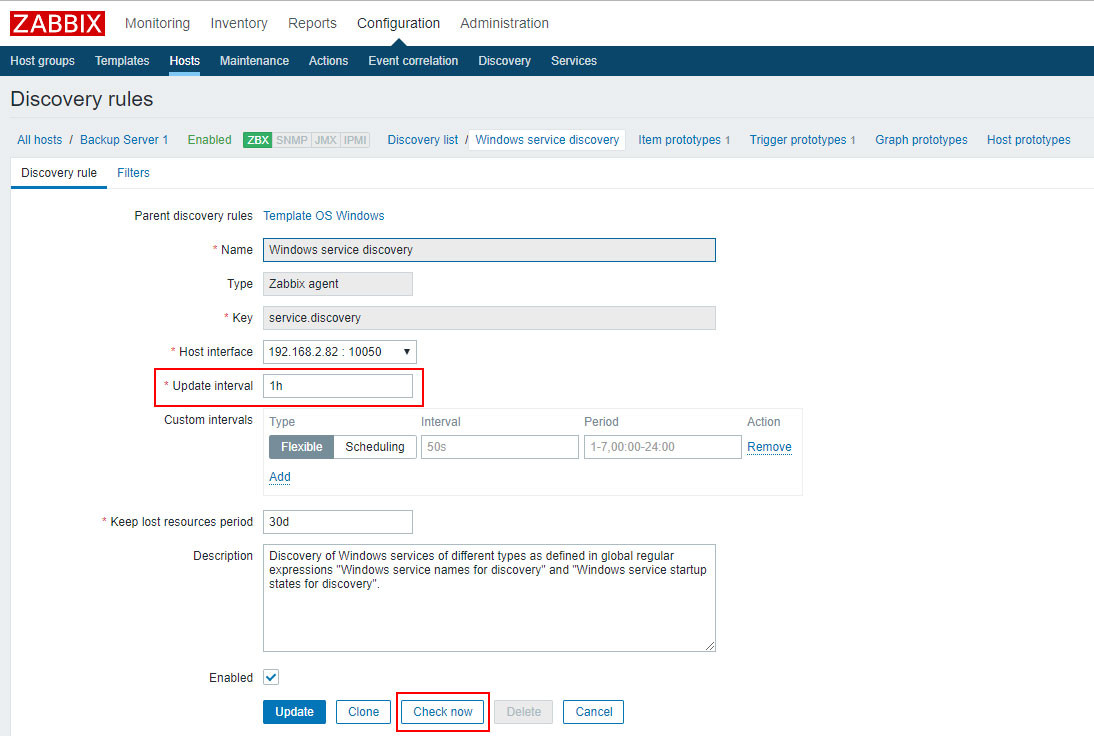Open Host prototypes link

point(1028,140)
